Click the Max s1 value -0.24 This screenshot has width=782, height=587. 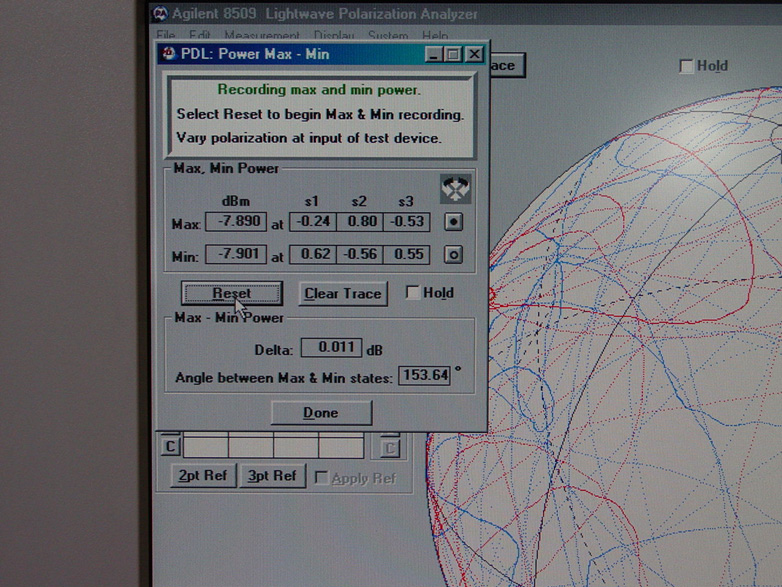click(313, 222)
